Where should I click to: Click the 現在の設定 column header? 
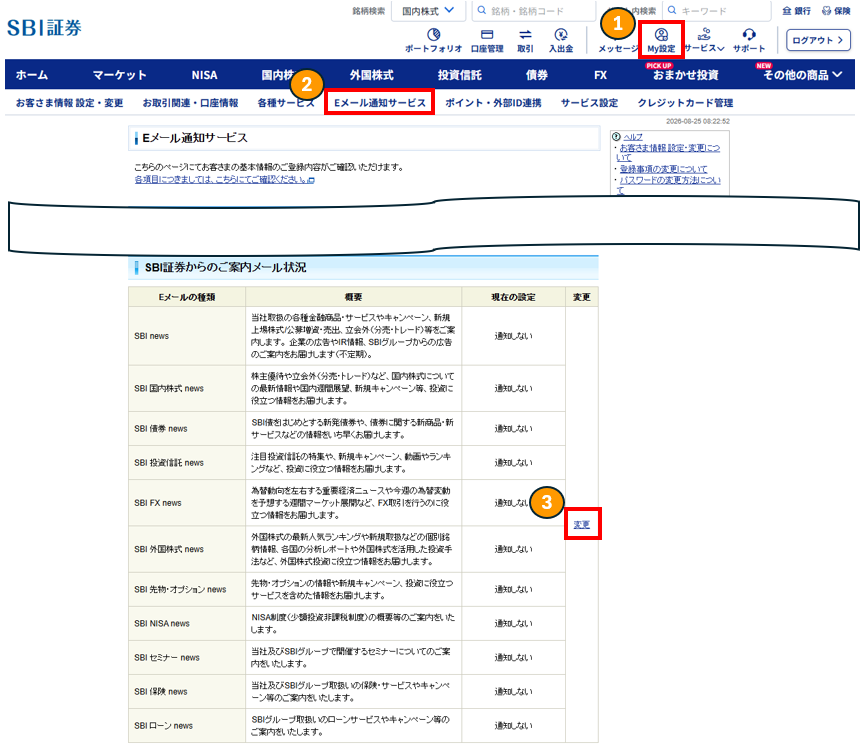point(513,297)
